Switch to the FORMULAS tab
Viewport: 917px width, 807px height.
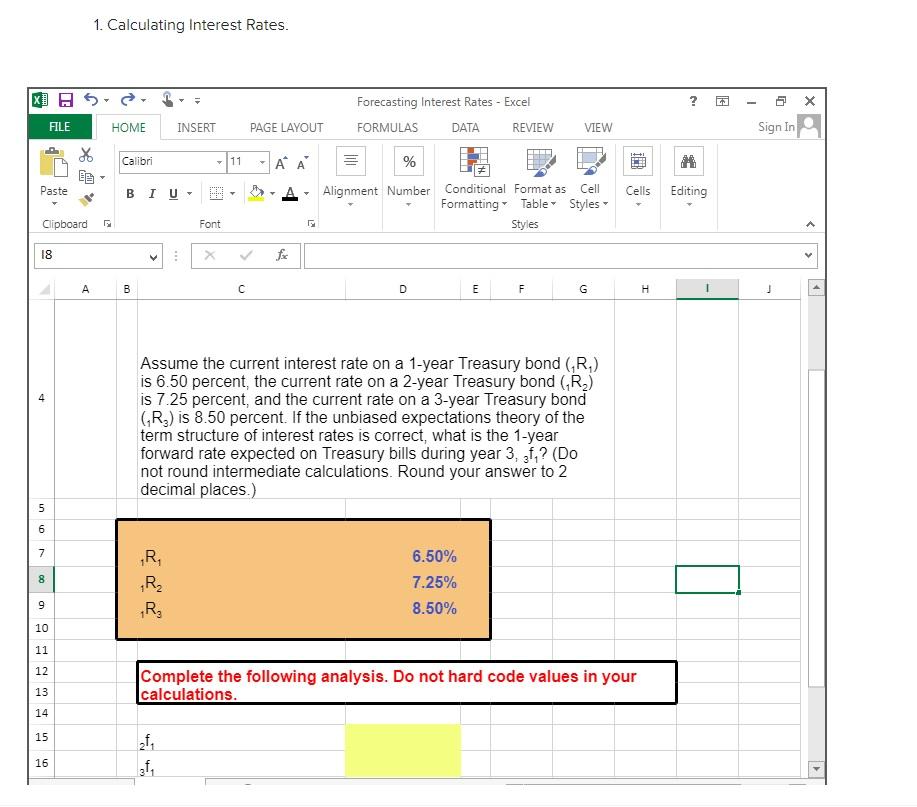click(387, 127)
